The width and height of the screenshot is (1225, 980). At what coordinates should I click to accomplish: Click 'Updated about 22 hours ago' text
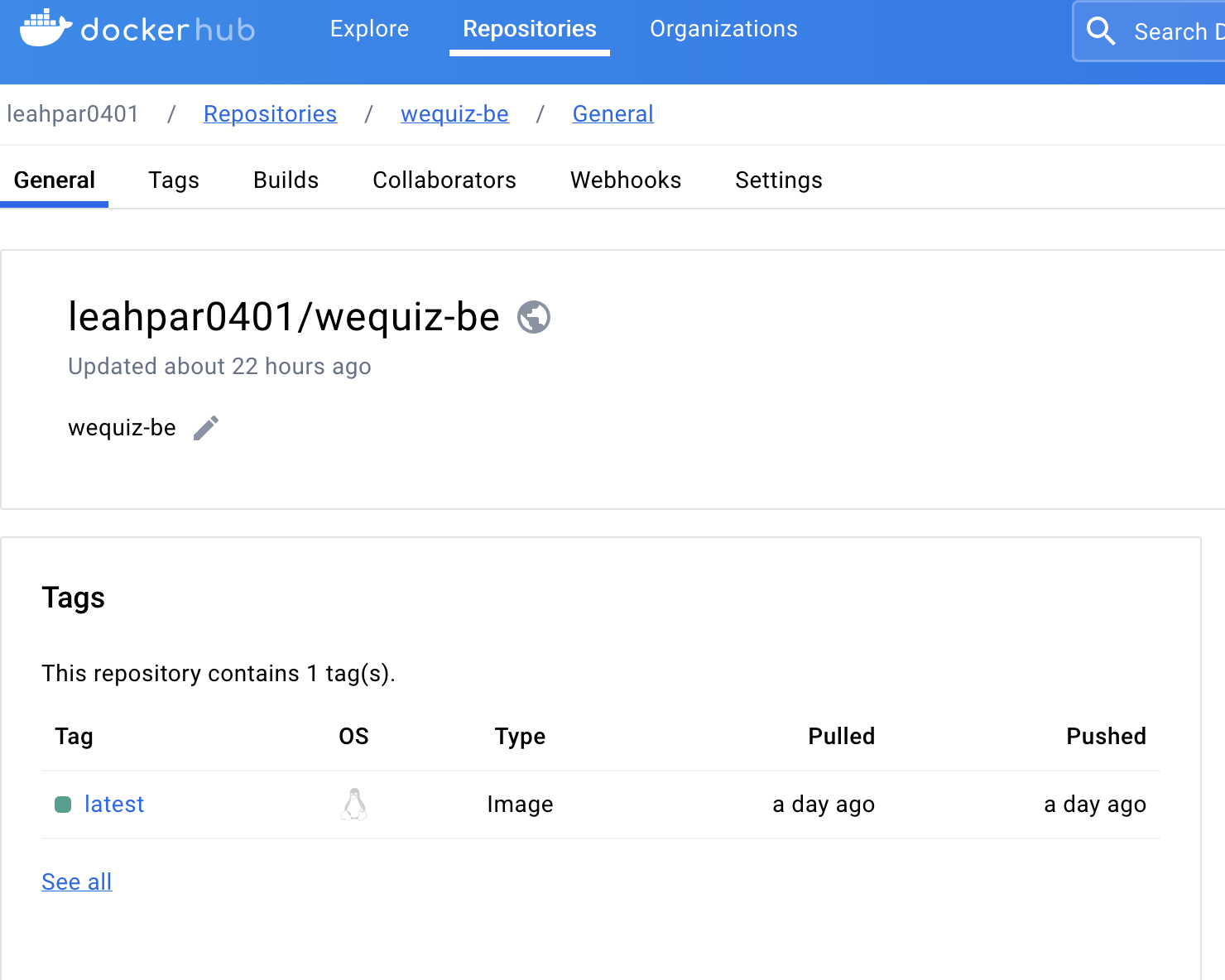coord(219,367)
